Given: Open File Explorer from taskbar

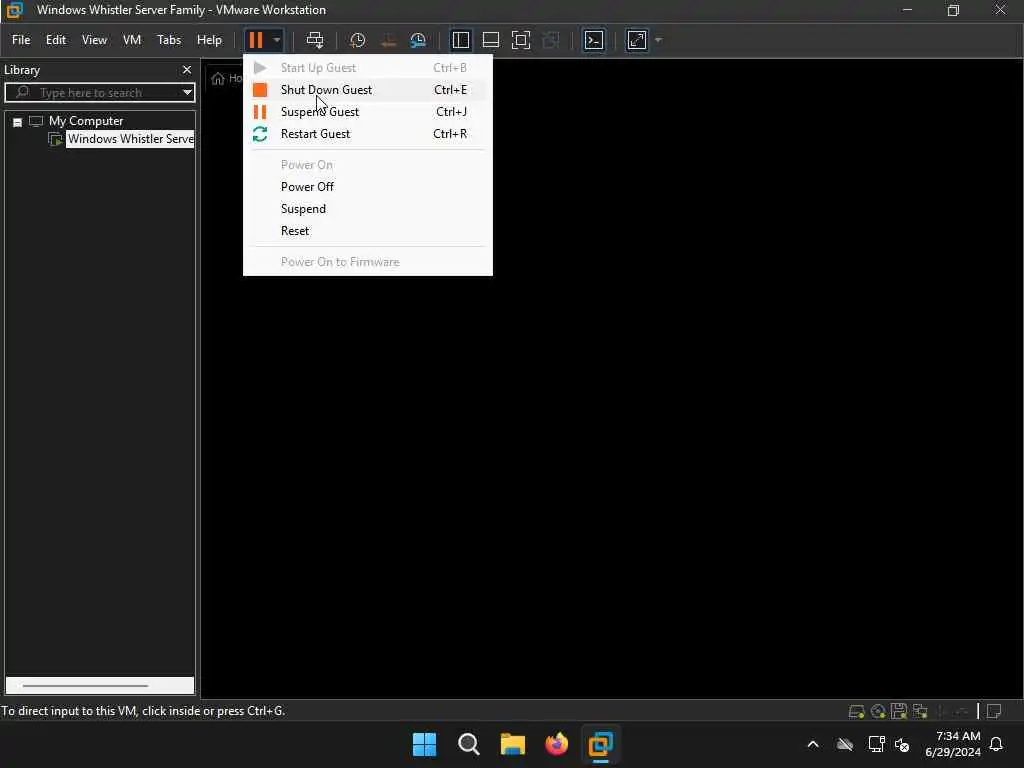Looking at the screenshot, I should pyautogui.click(x=513, y=744).
